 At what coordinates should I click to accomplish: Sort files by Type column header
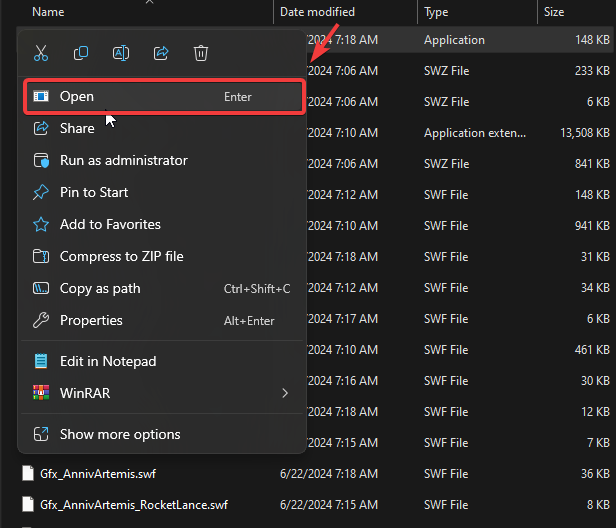tap(436, 12)
